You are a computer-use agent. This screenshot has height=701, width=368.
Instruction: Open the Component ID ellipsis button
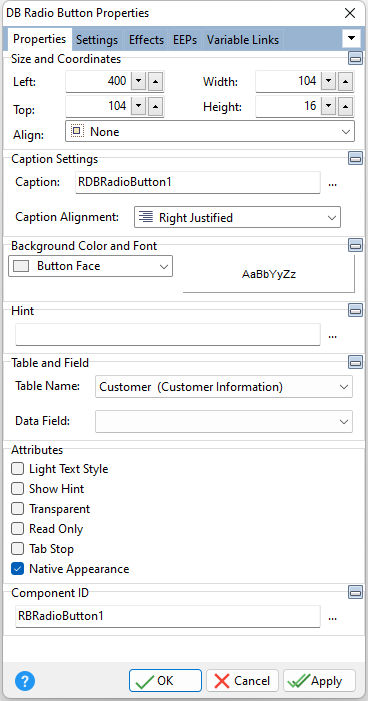pos(332,618)
